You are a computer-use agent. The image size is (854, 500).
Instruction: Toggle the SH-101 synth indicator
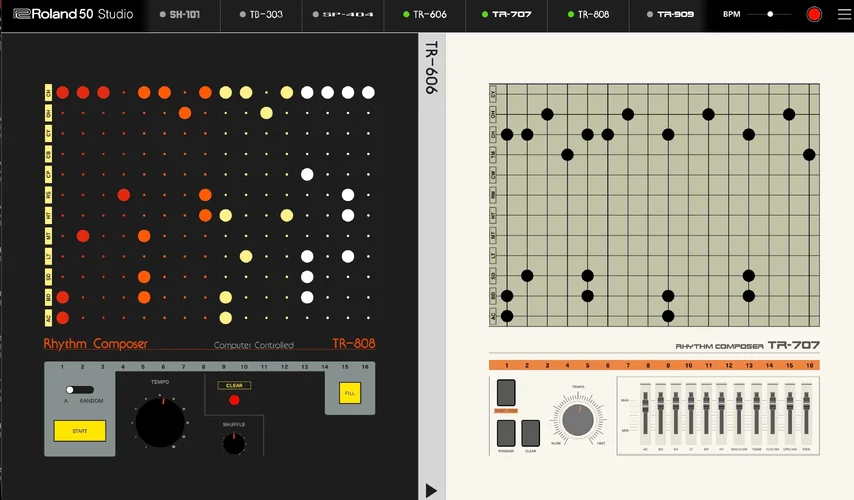click(163, 15)
